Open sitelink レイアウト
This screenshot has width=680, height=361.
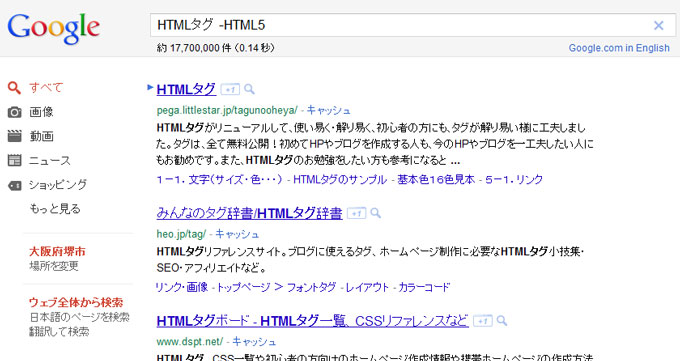click(x=367, y=287)
